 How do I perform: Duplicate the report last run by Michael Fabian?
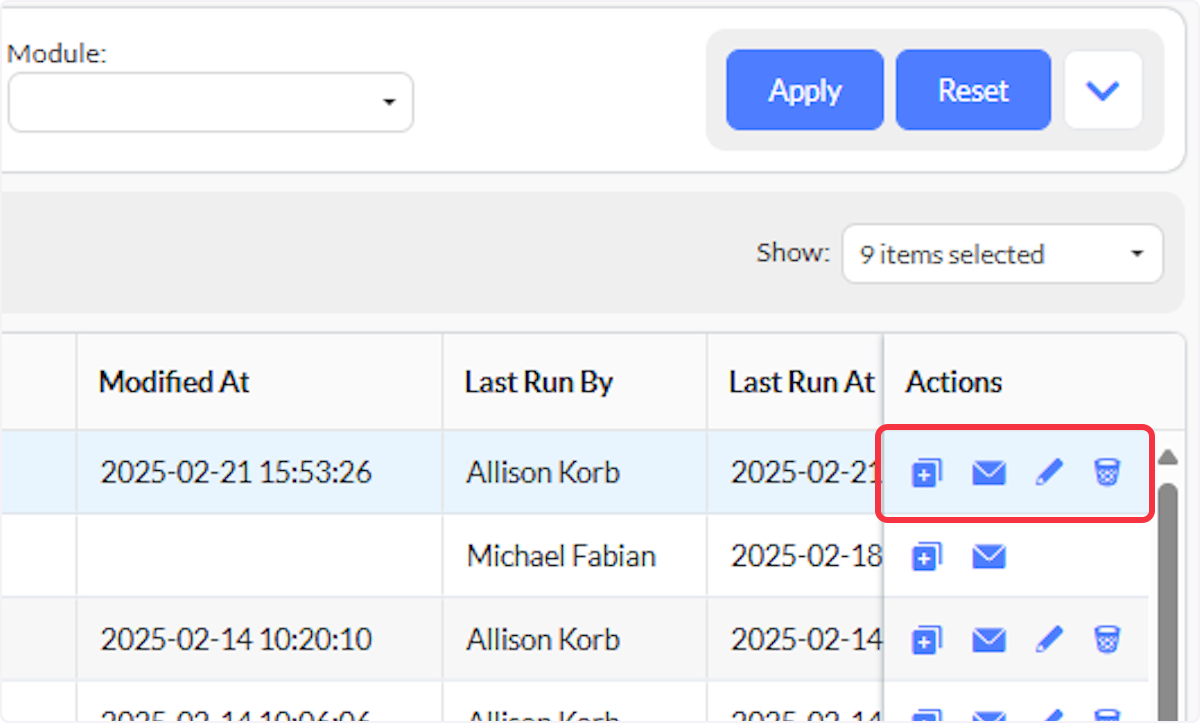tap(927, 556)
